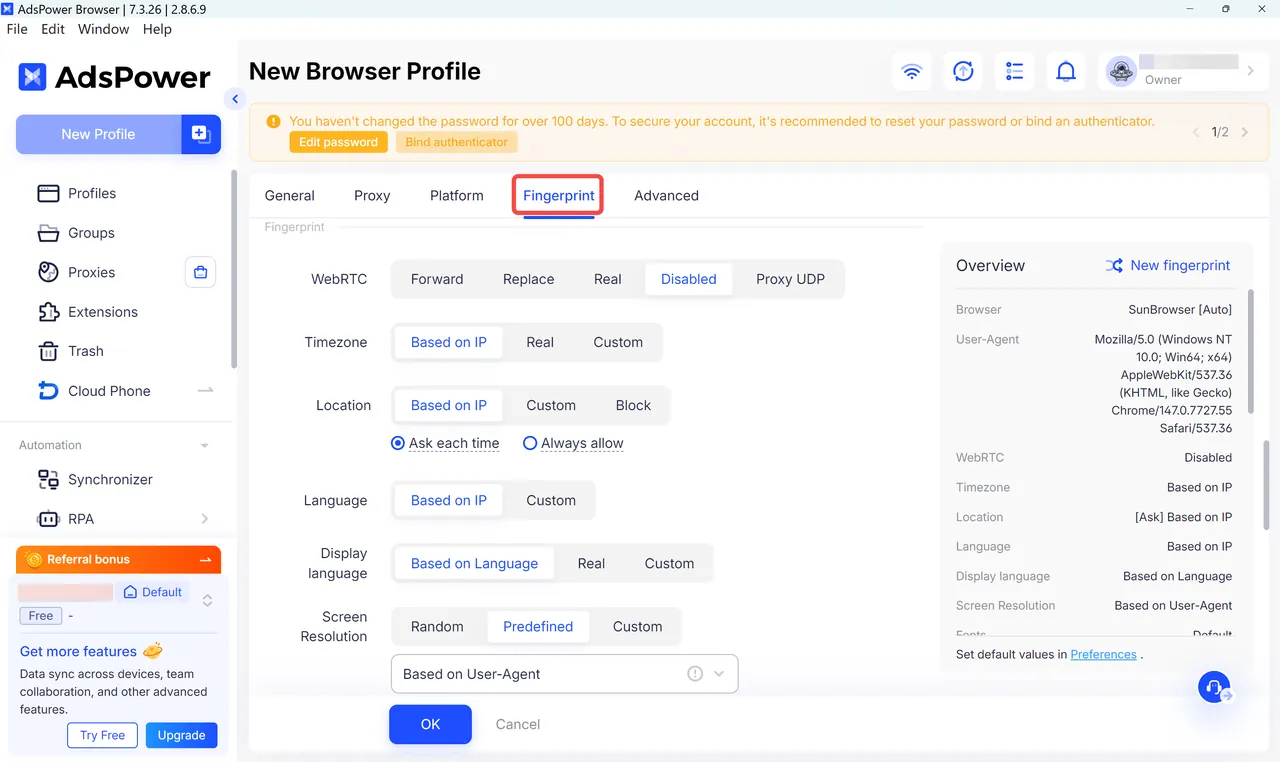Open the Edit menu
1280x762 pixels.
pyautogui.click(x=53, y=29)
